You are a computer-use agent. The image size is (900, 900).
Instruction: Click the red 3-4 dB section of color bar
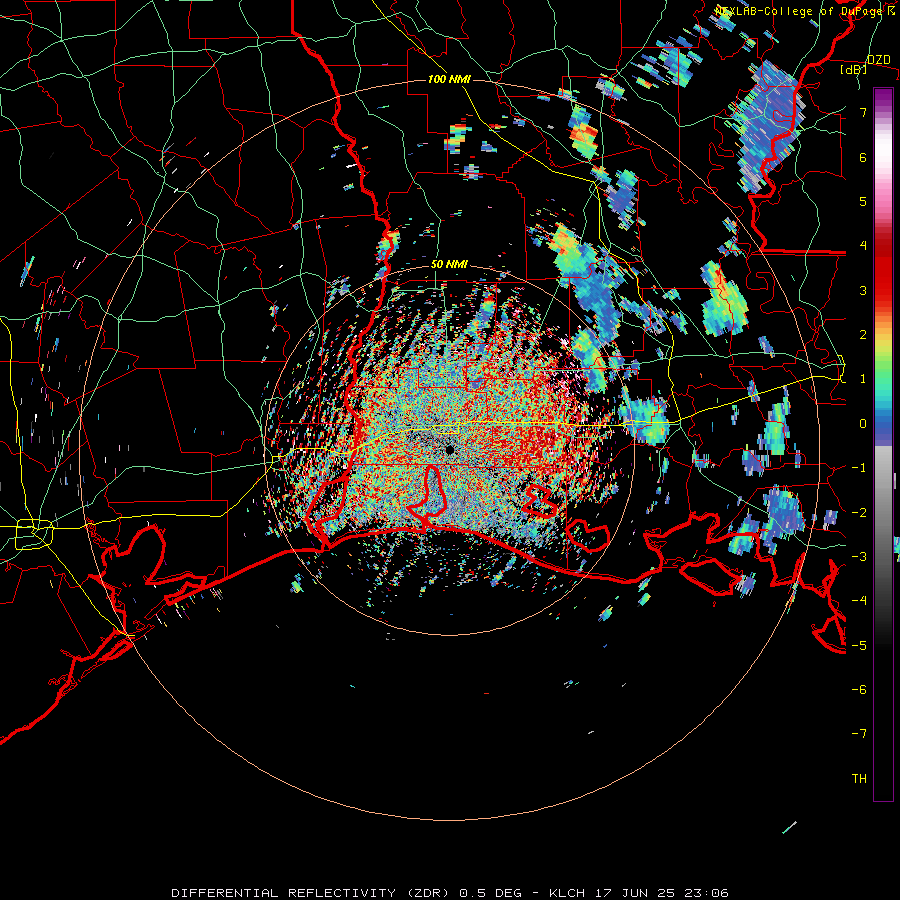coord(883,268)
